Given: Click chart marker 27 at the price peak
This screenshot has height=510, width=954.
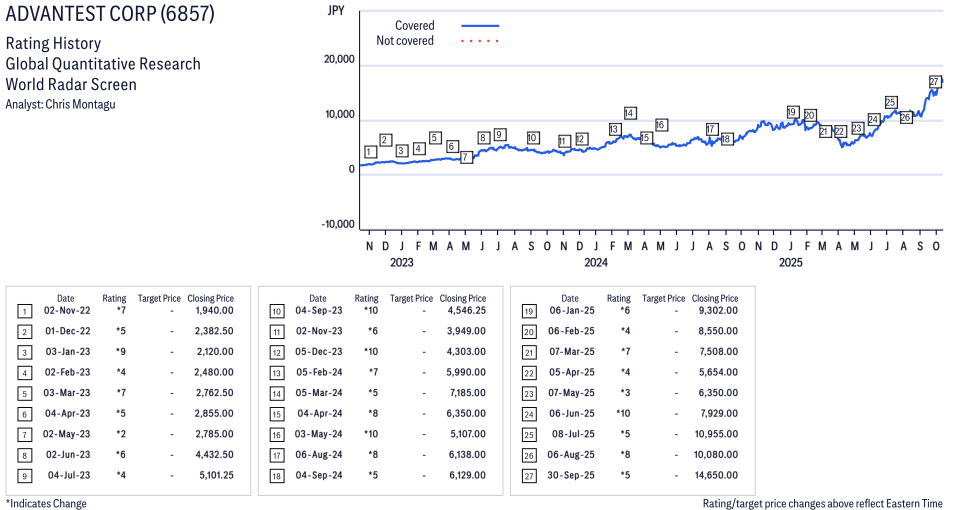Looking at the screenshot, I should (935, 81).
